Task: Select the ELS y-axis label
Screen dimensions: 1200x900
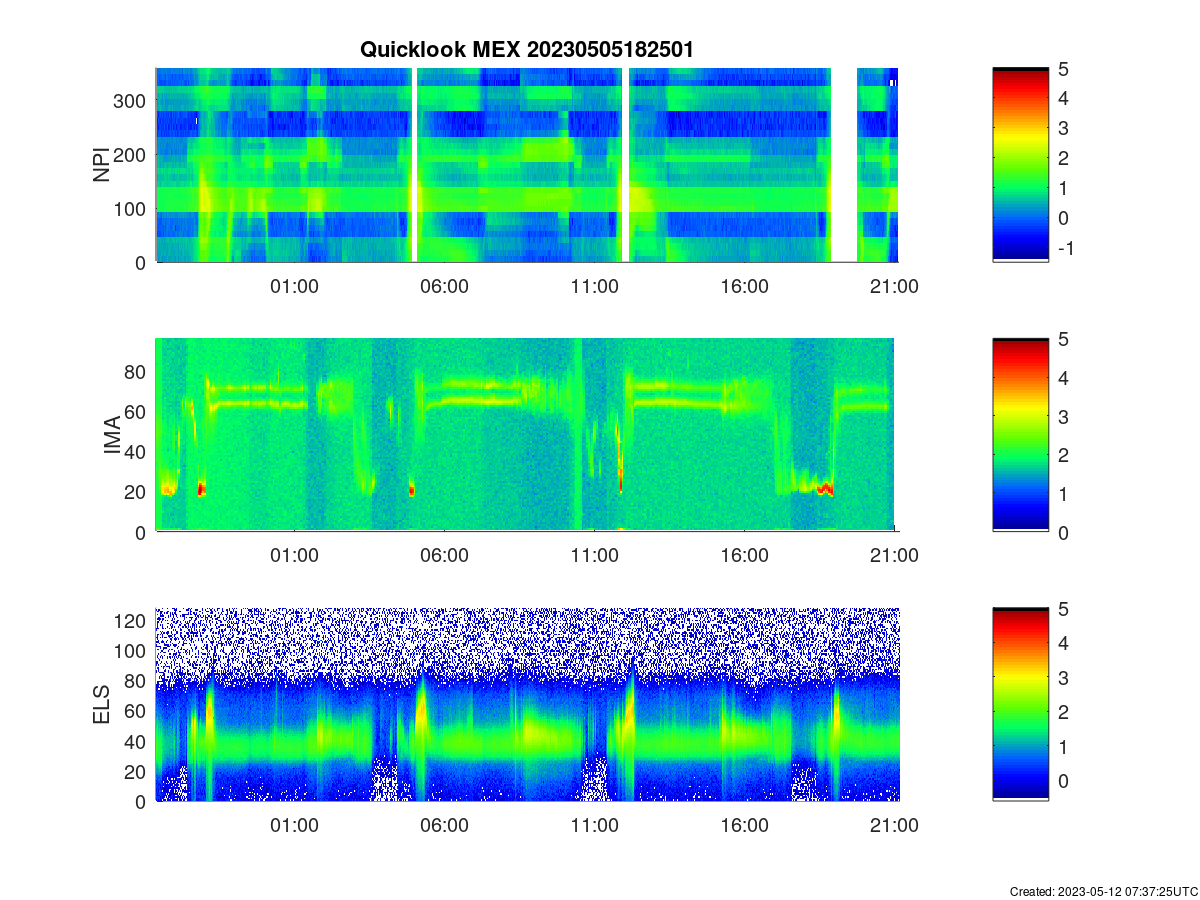Action: (x=102, y=705)
